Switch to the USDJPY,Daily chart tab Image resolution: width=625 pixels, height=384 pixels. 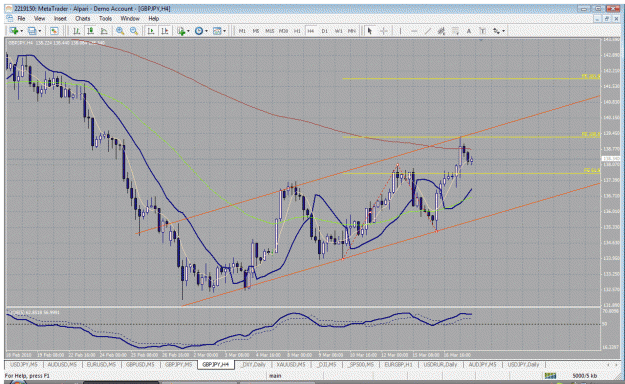click(x=523, y=364)
